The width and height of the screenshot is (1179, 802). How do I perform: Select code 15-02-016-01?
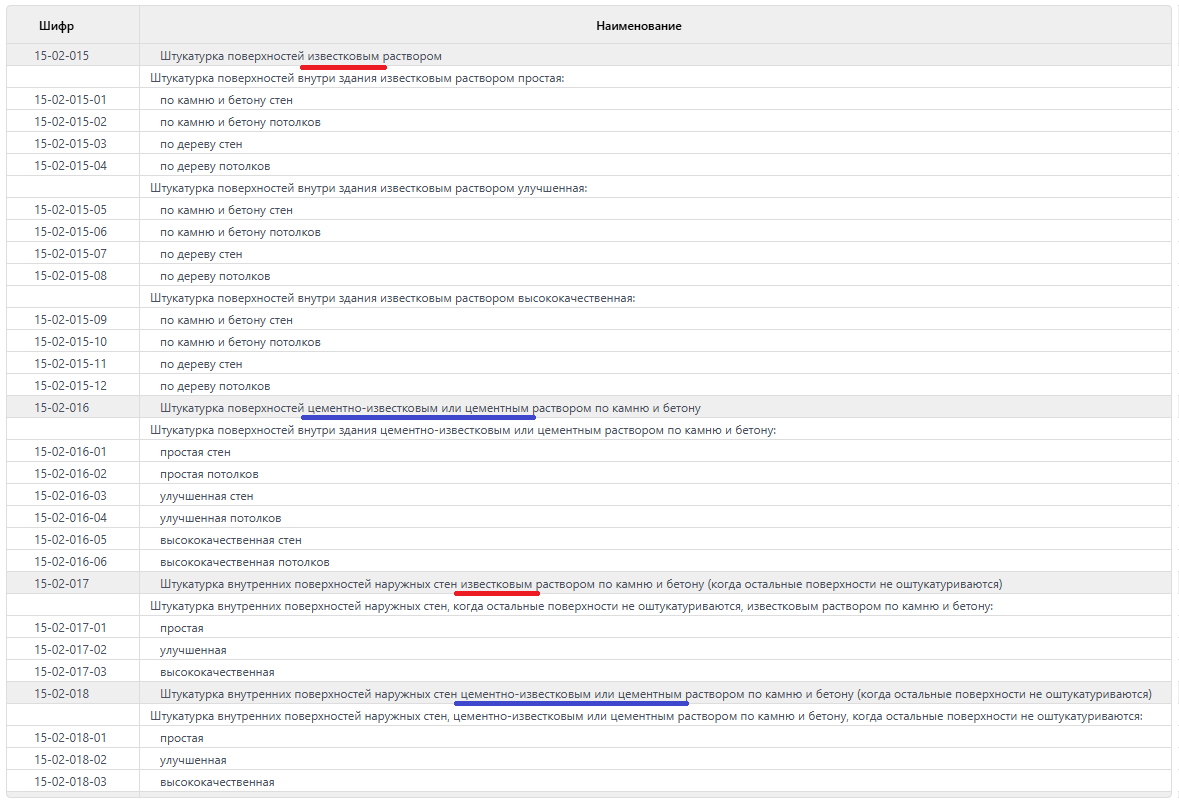[x=71, y=452]
